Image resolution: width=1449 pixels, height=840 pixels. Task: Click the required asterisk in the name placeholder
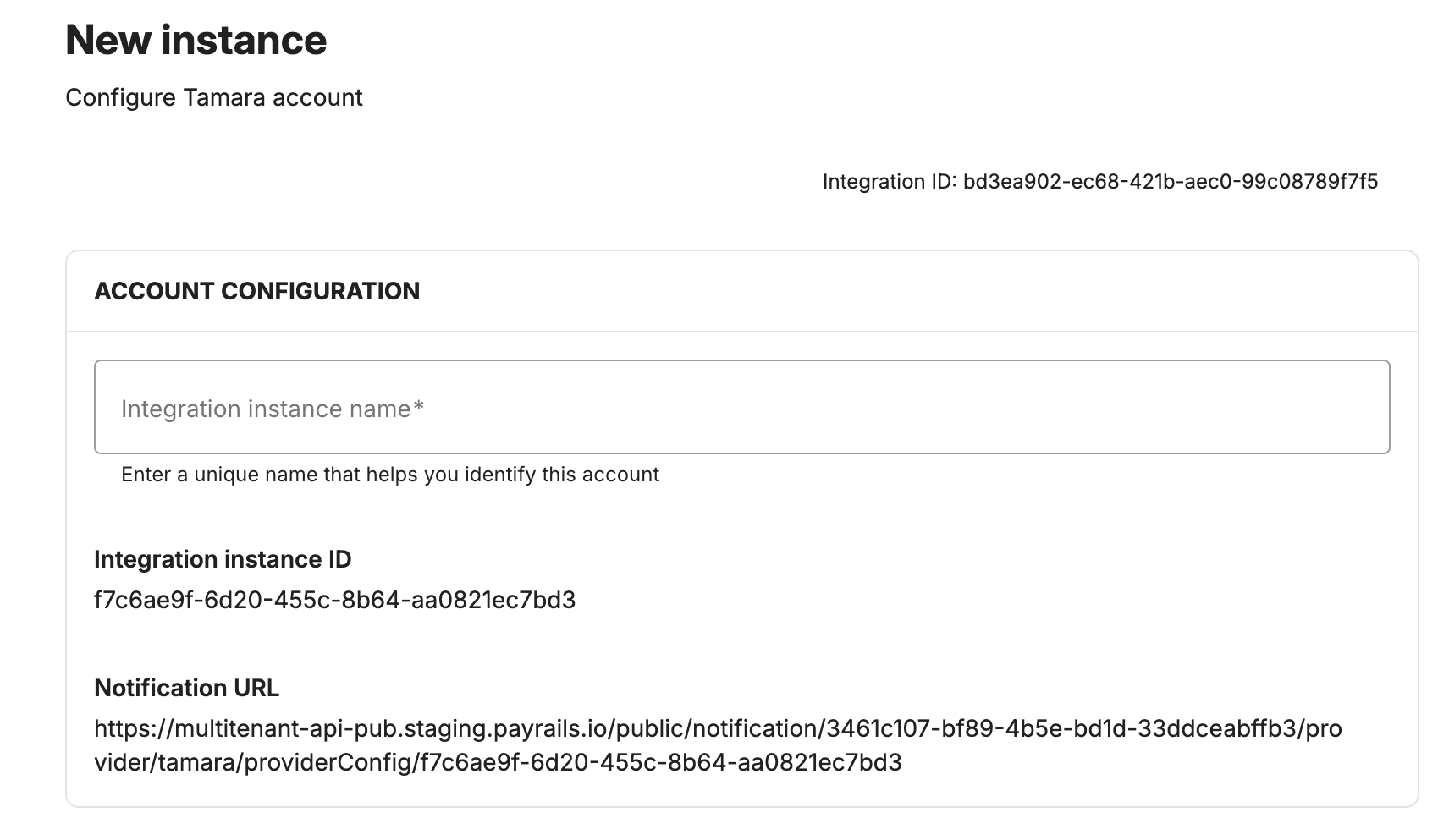coord(418,406)
